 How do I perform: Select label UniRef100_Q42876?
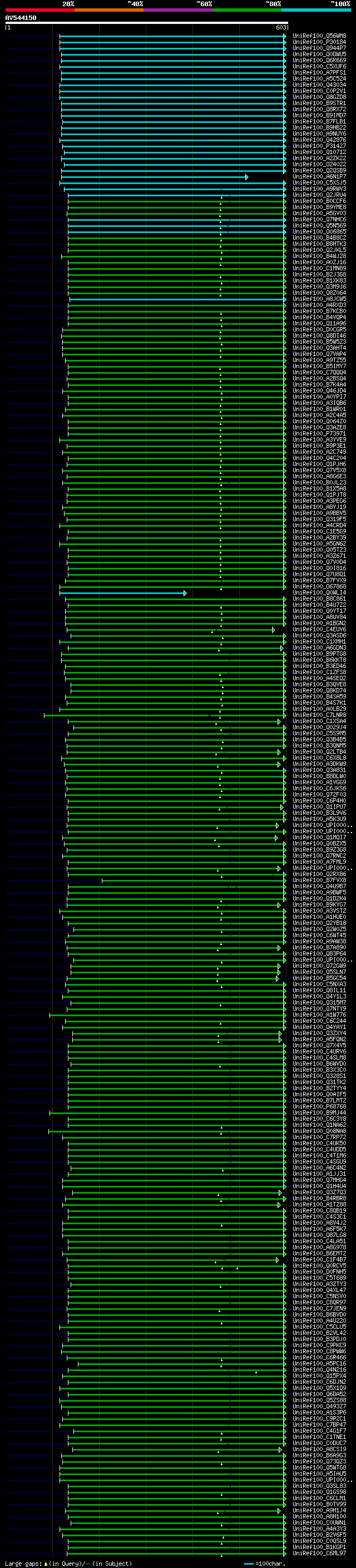coord(319,140)
